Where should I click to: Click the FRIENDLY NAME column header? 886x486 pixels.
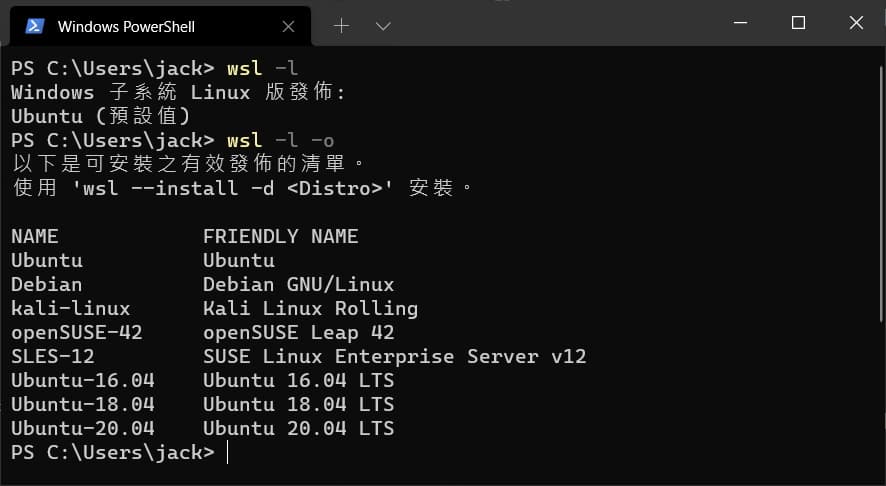[x=280, y=236]
